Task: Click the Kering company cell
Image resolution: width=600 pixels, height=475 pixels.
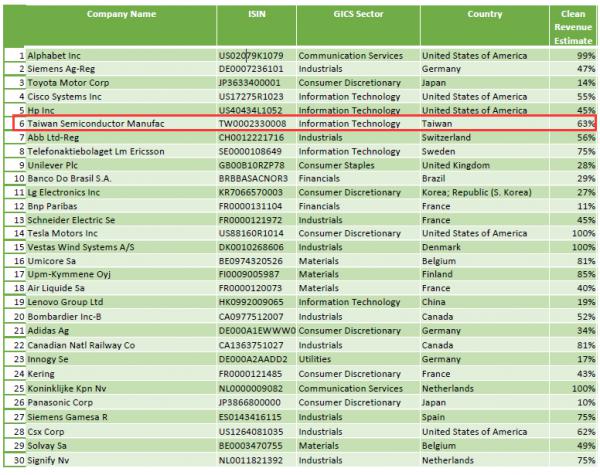Action: tap(121, 374)
